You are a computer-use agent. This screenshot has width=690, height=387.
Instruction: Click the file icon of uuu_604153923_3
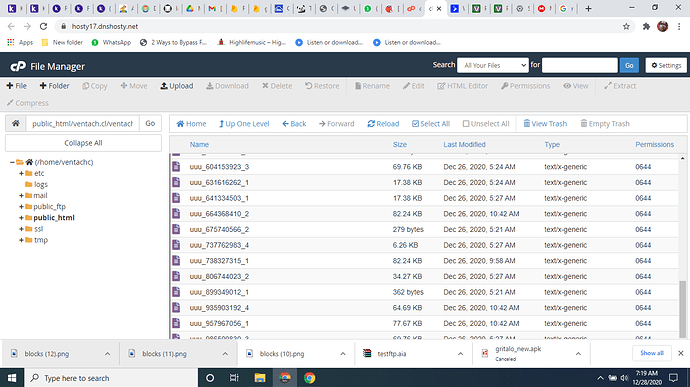(176, 167)
